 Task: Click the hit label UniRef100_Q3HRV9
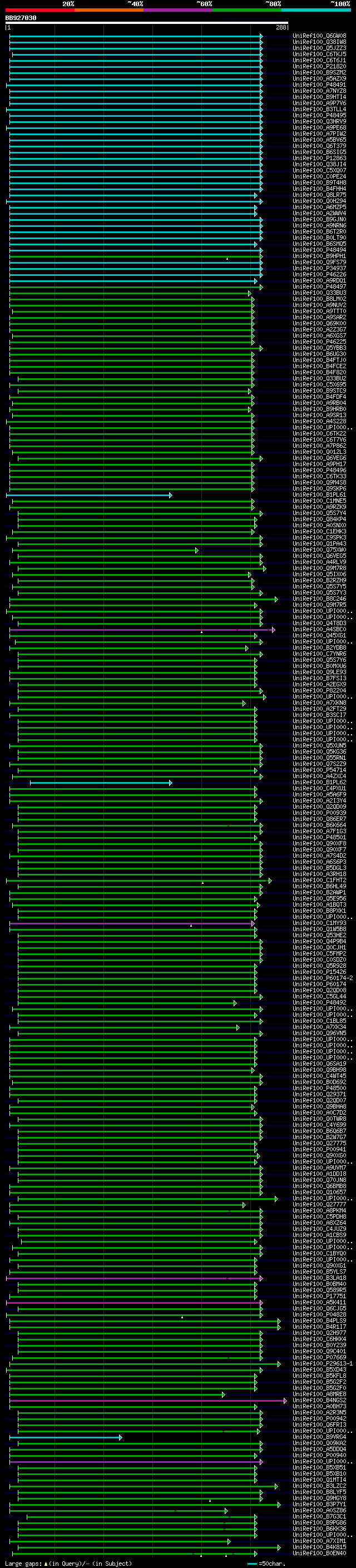pos(319,122)
